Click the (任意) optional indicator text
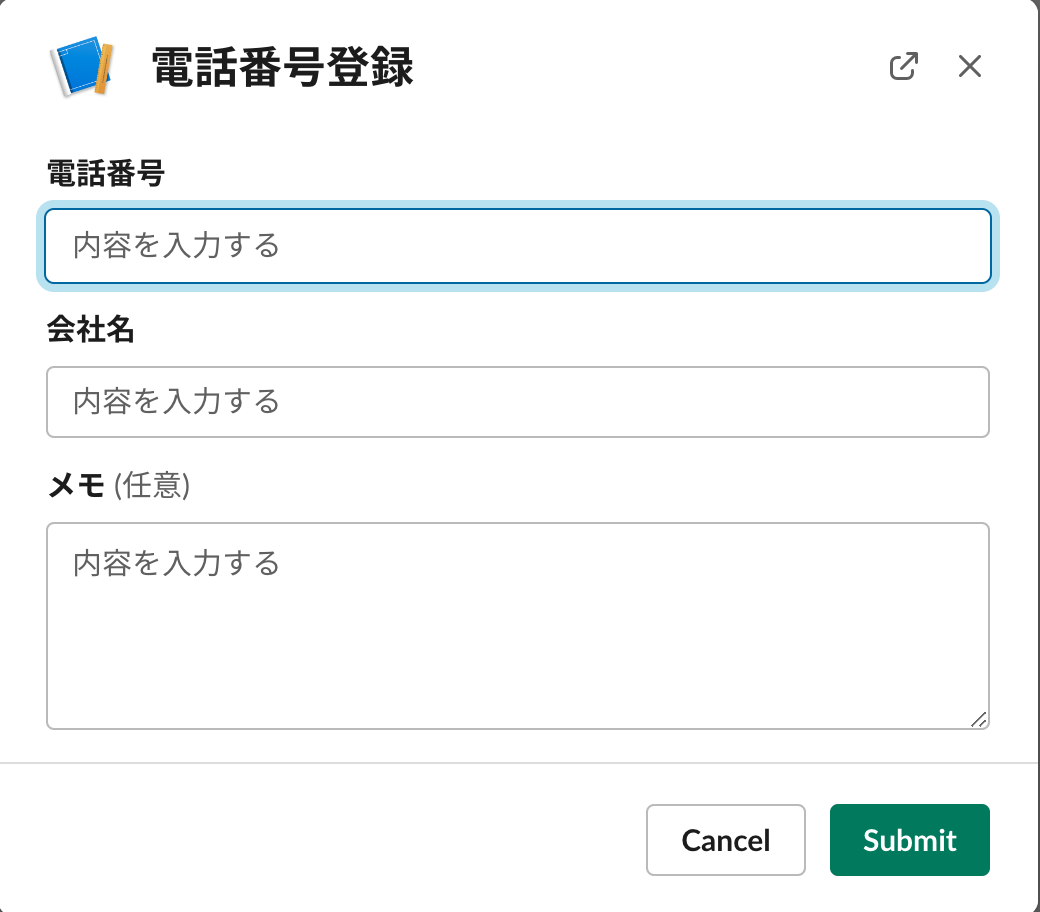This screenshot has height=912, width=1040. click(x=152, y=486)
